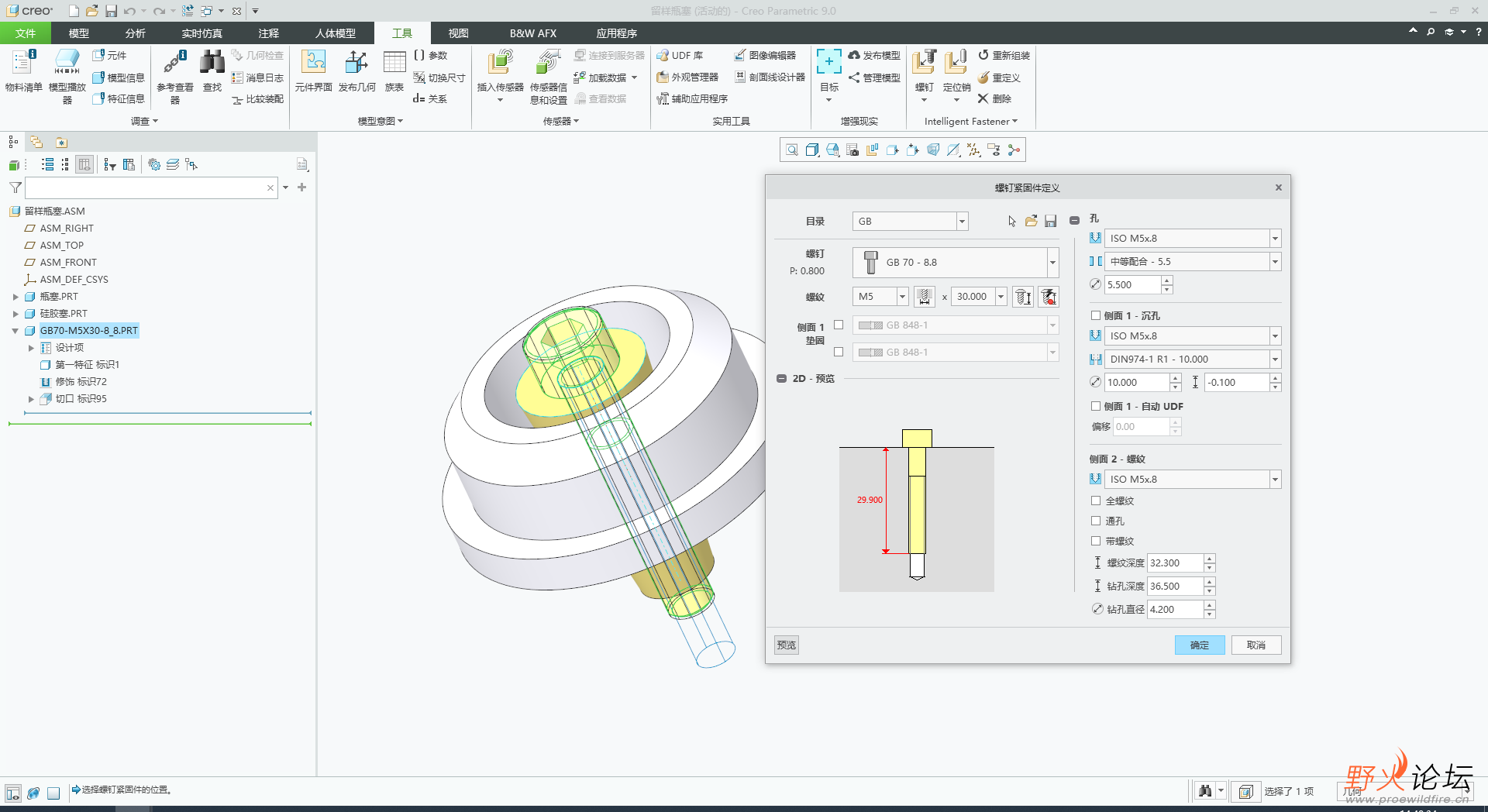Open the Intelligent Fastener group menu
The width and height of the screenshot is (1488, 812).
(971, 122)
